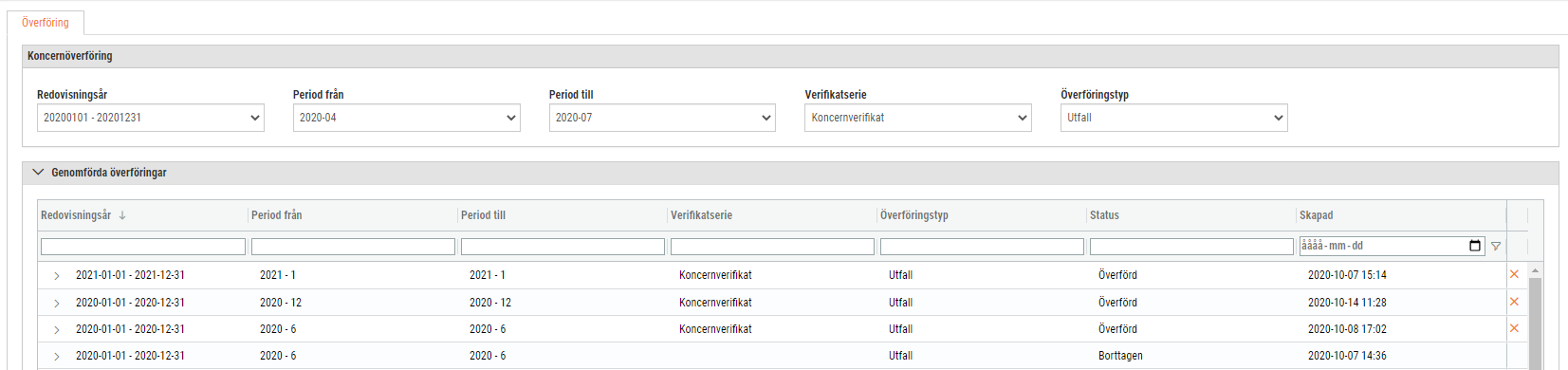Select the Överföring tab

[46, 23]
